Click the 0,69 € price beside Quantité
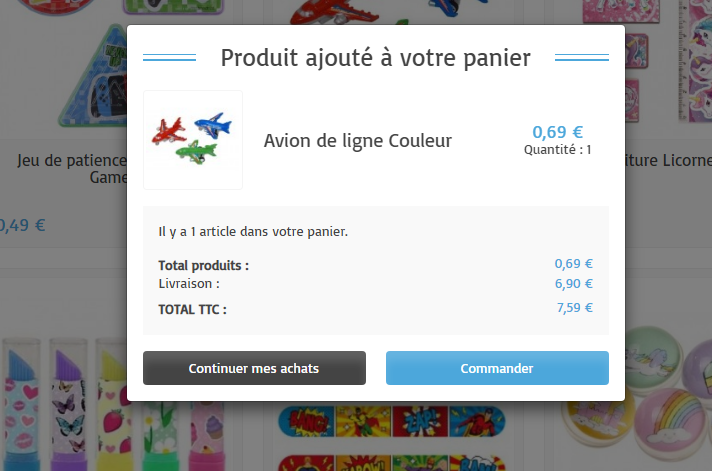Screen dimensions: 712x471 click(558, 132)
